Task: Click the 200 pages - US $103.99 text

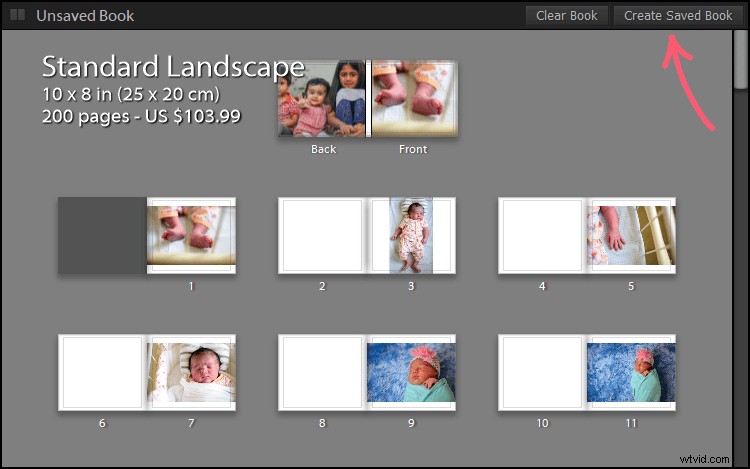Action: point(141,116)
